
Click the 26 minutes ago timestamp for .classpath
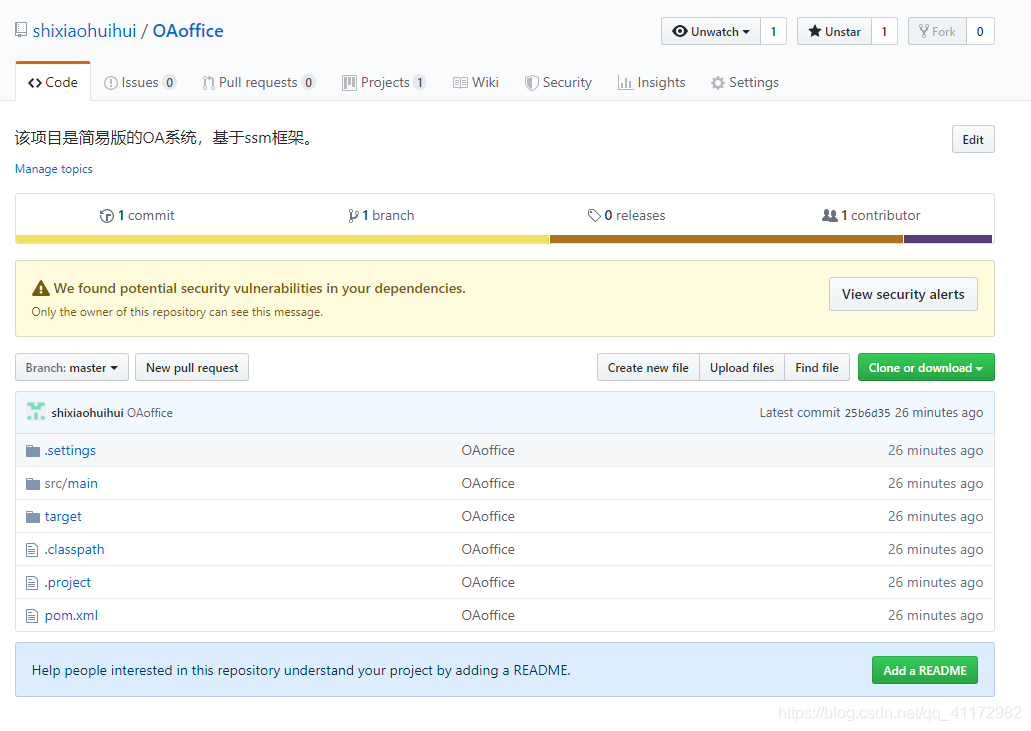(935, 549)
